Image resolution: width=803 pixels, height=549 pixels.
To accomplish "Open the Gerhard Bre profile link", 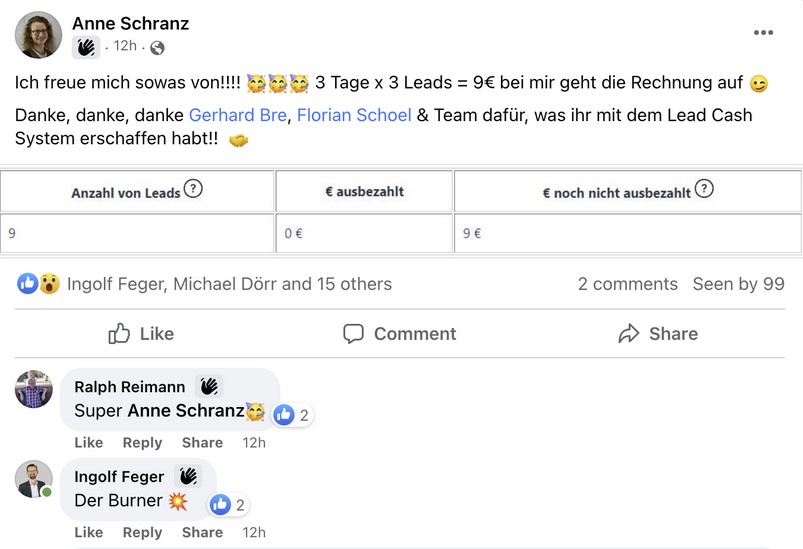I will pyautogui.click(x=237, y=115).
